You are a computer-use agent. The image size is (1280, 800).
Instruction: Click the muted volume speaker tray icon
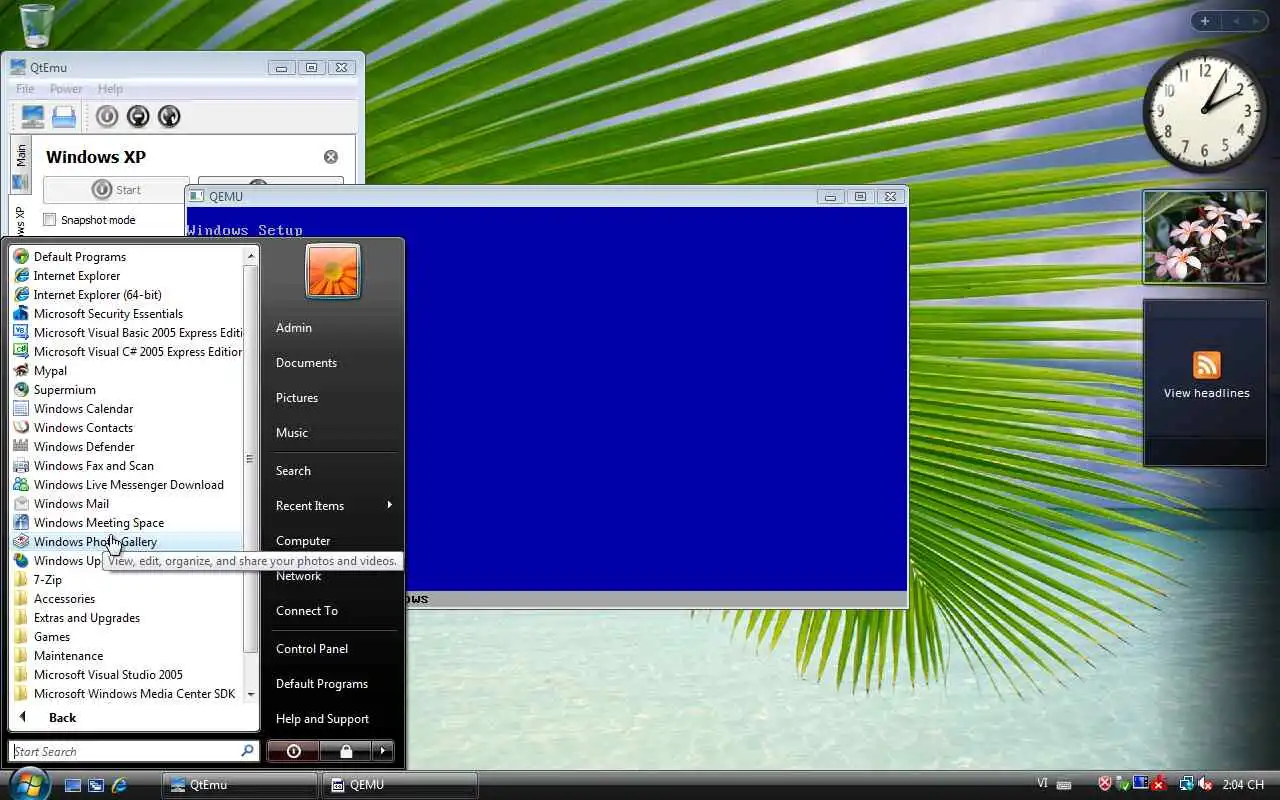(1206, 784)
